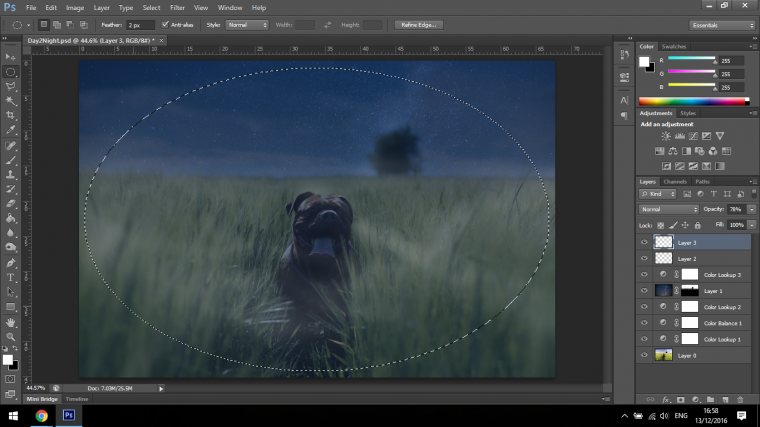Select the Hand tool

click(10, 322)
